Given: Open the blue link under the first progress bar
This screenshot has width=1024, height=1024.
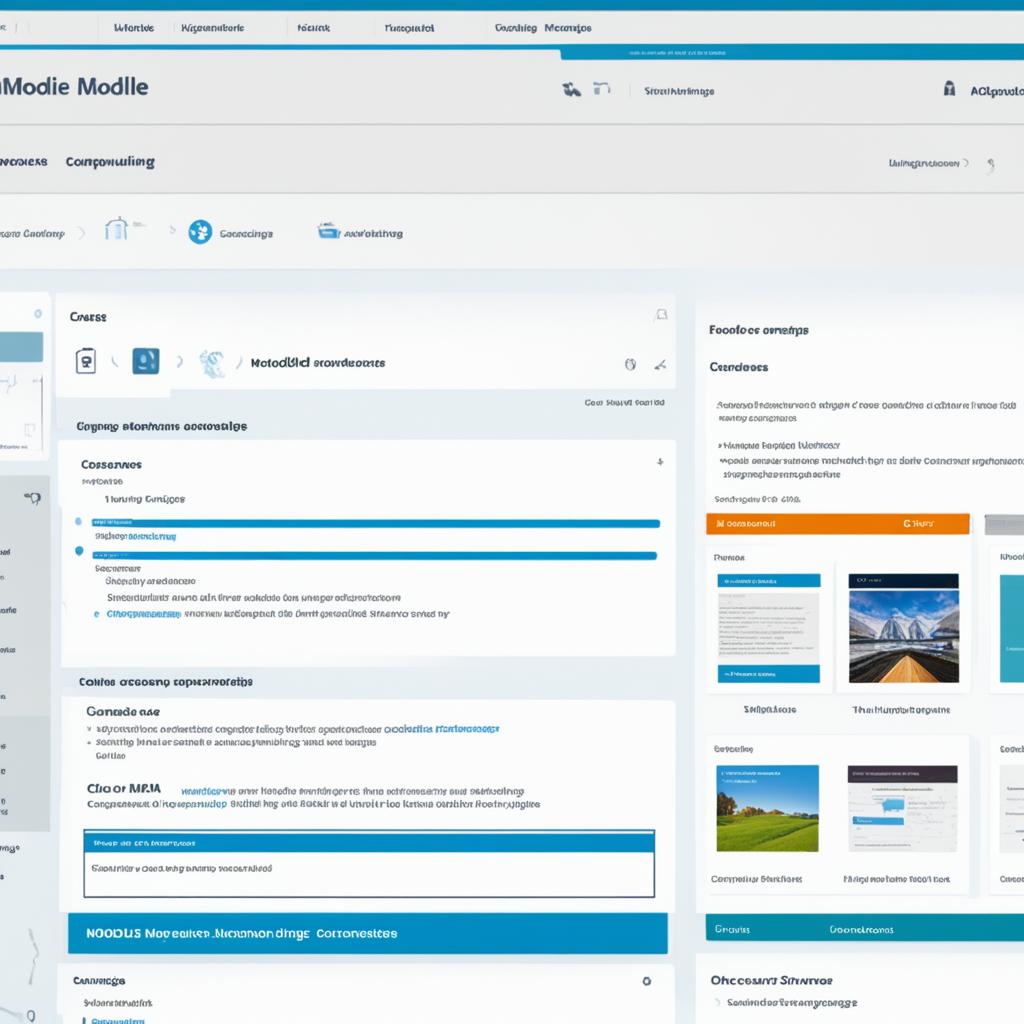Looking at the screenshot, I should [152, 536].
